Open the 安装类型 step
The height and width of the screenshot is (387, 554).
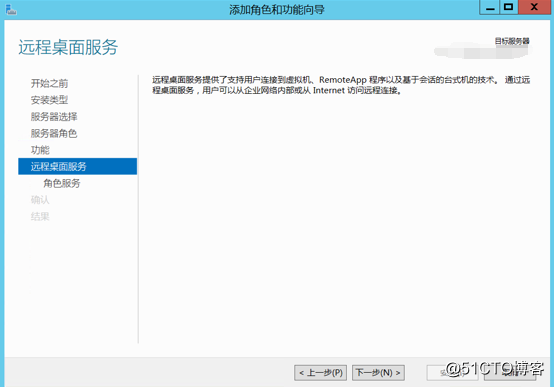49,100
